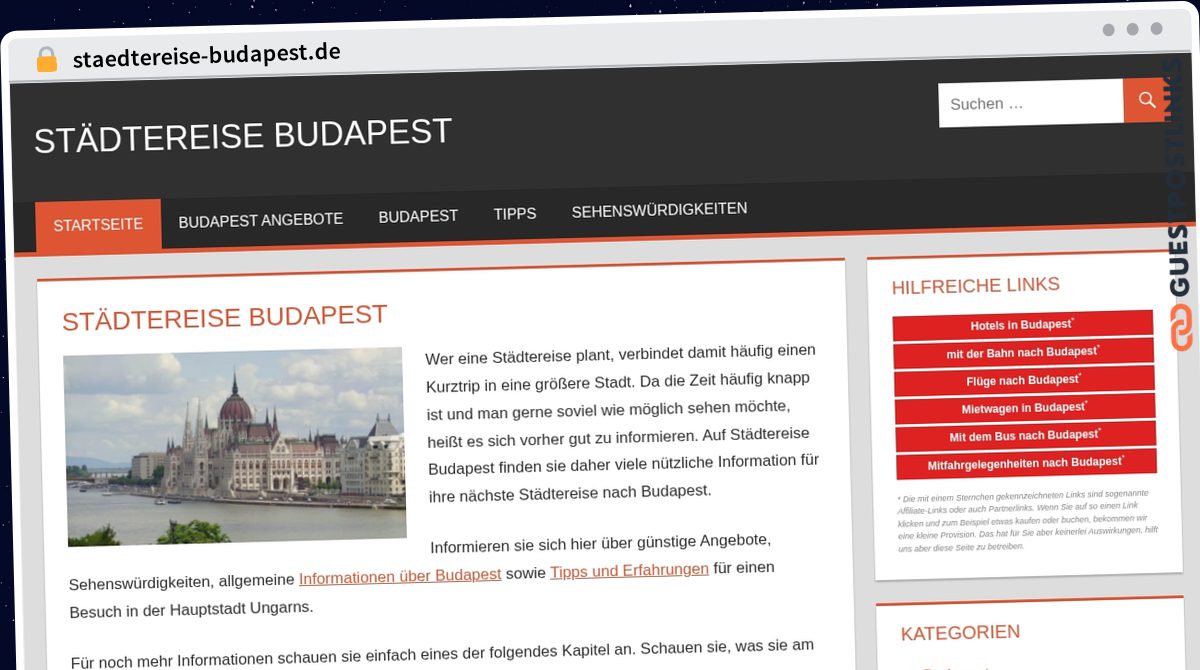
Task: Focus the 'Suchen …' search field
Action: 1031,103
